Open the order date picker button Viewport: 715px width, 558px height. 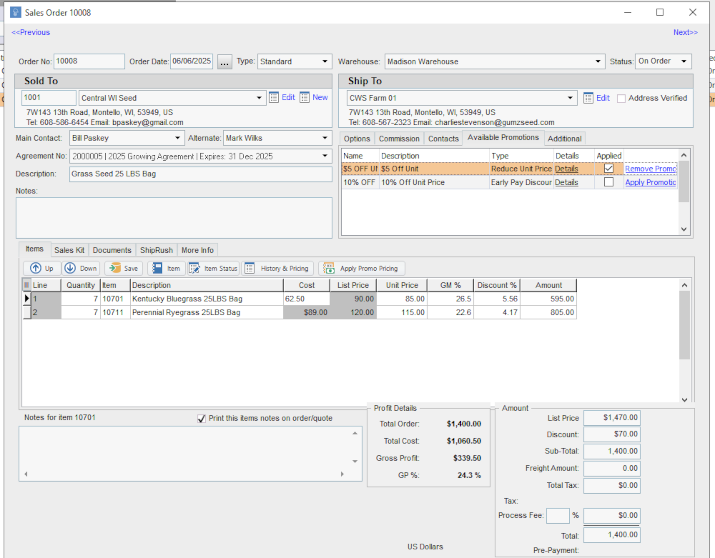[224, 62]
